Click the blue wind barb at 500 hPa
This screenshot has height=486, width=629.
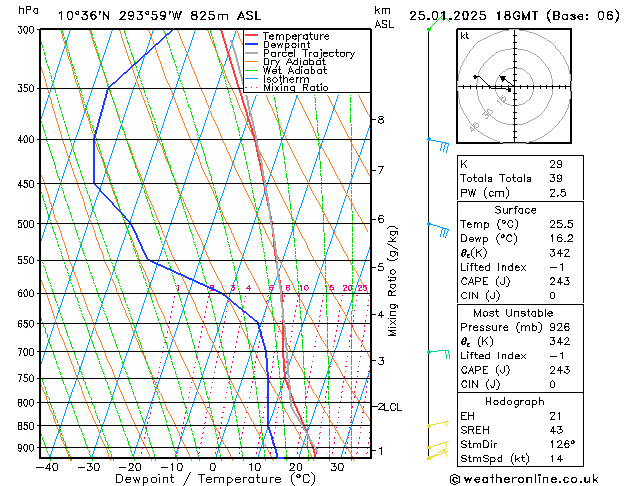coord(438,230)
